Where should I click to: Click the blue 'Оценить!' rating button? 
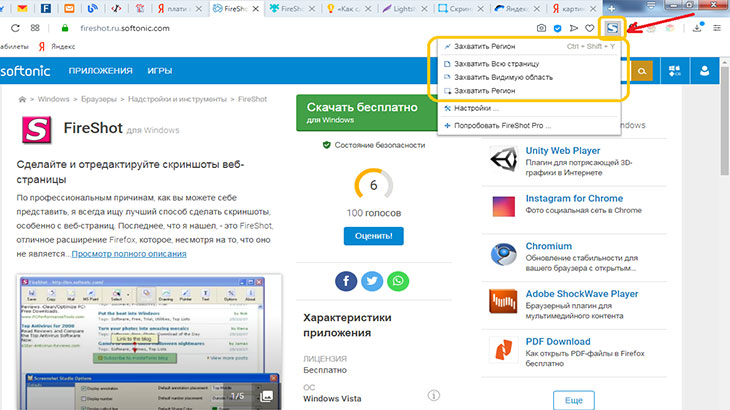(373, 236)
